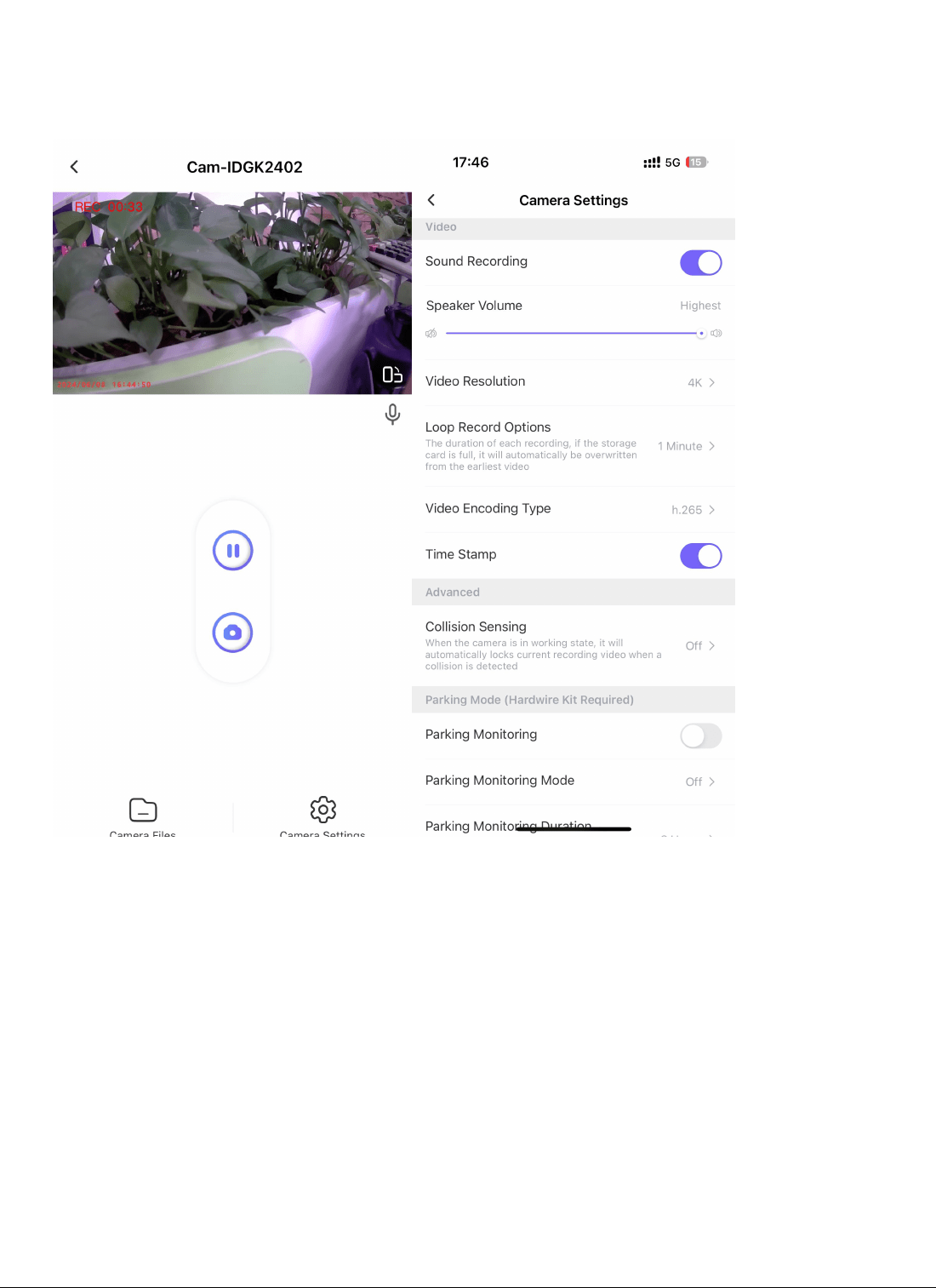Tap the Video section header
The height and width of the screenshot is (1288, 936).
[574, 227]
